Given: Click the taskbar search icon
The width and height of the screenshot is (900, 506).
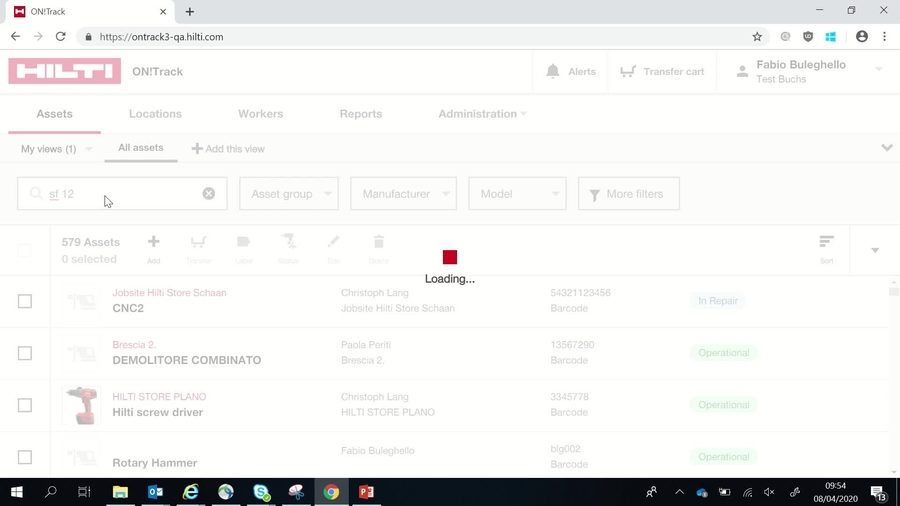Looking at the screenshot, I should (x=51, y=492).
